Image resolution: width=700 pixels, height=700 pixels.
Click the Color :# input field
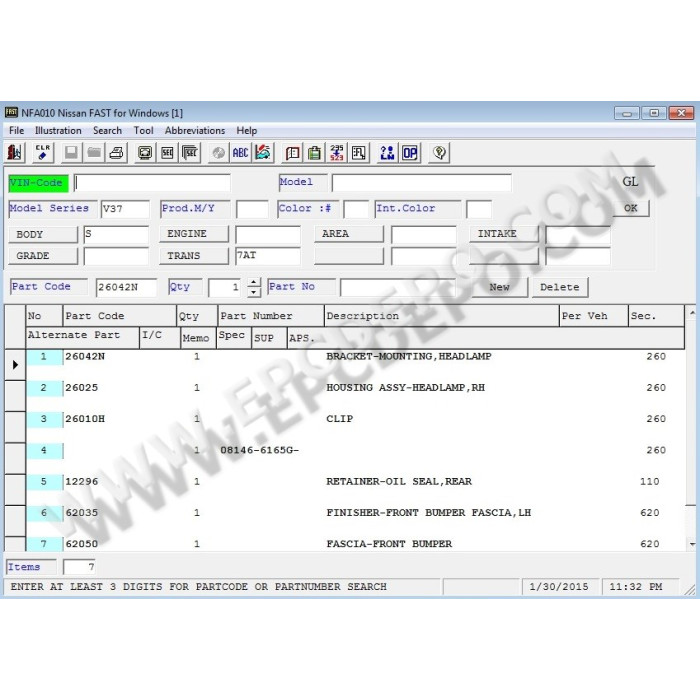pyautogui.click(x=356, y=209)
